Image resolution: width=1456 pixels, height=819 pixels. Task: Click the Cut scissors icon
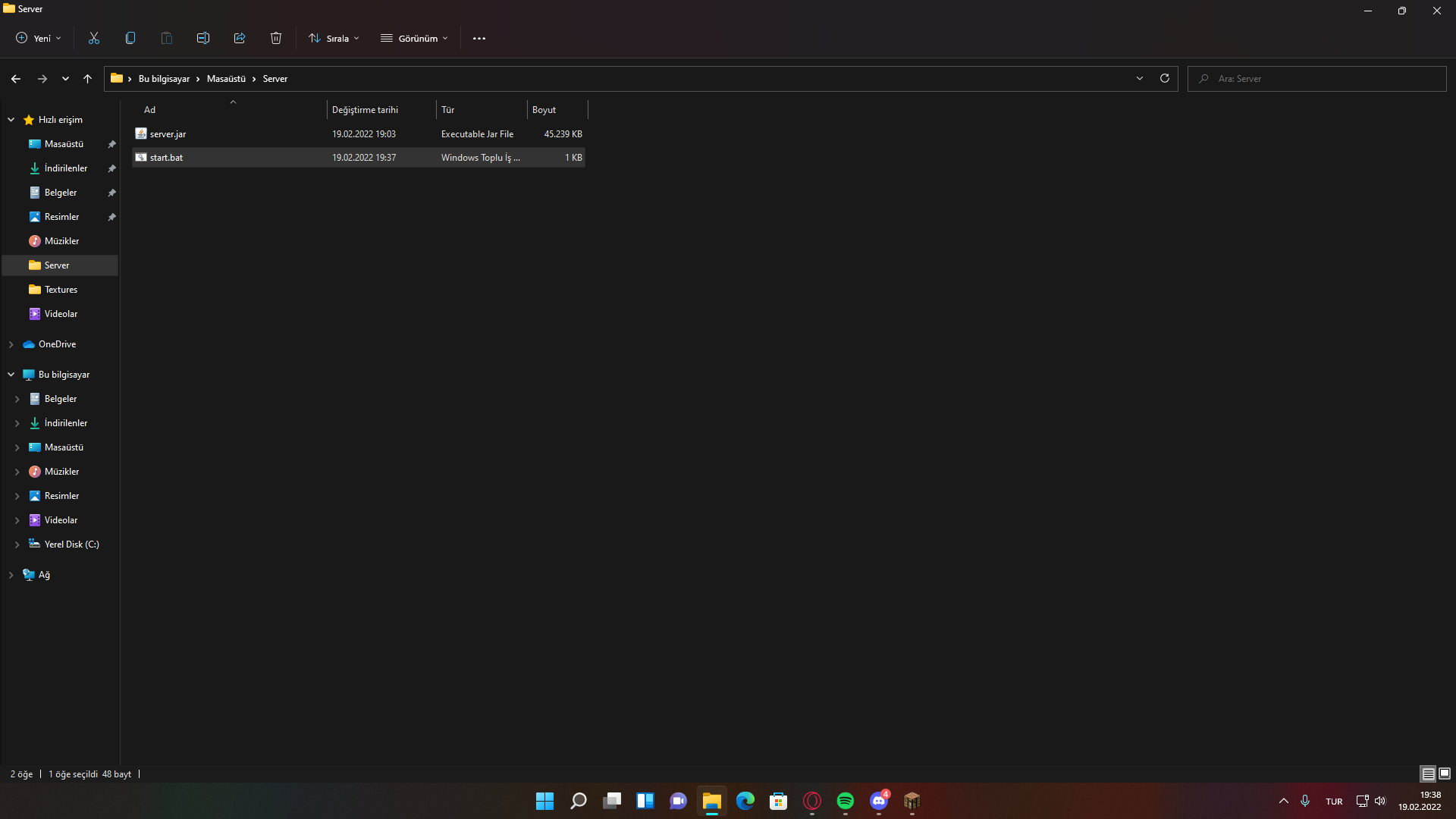tap(94, 38)
